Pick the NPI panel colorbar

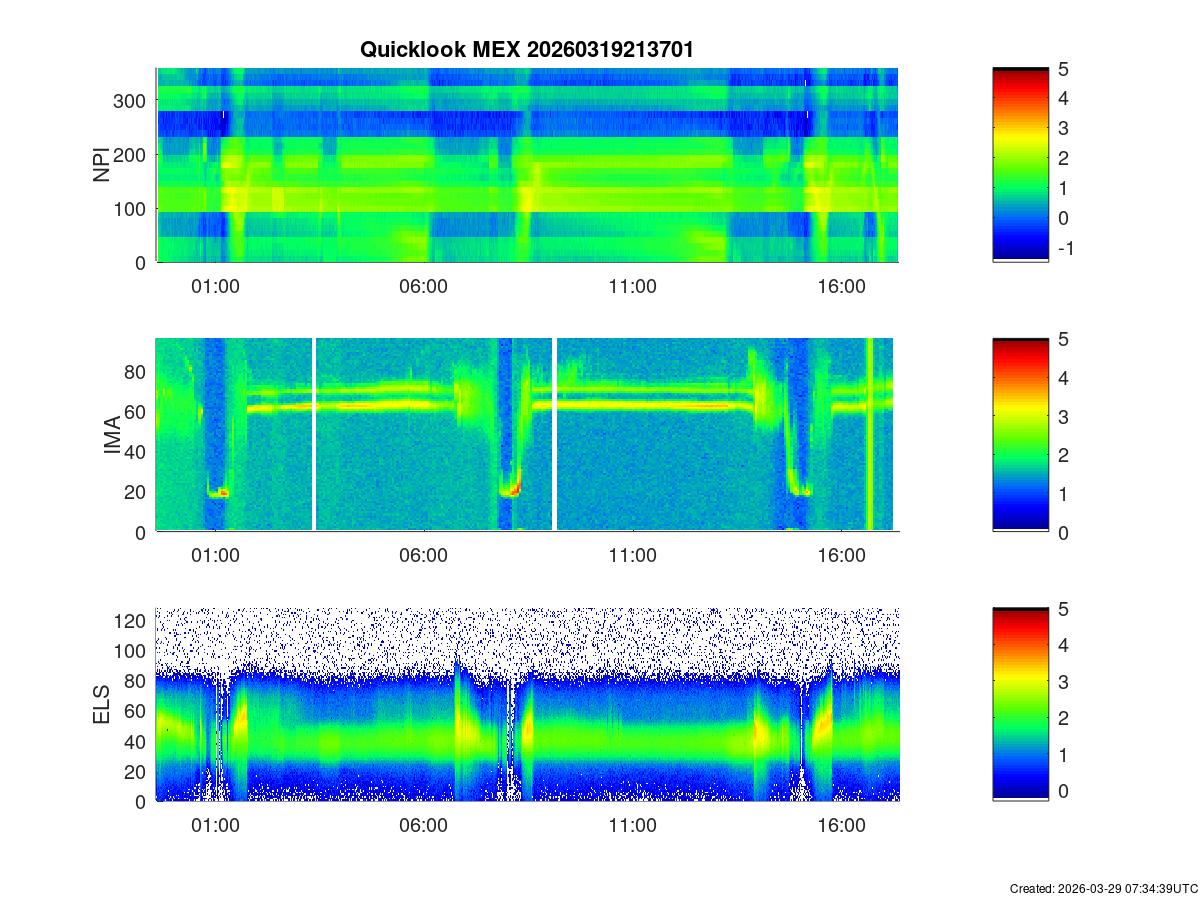(1020, 165)
